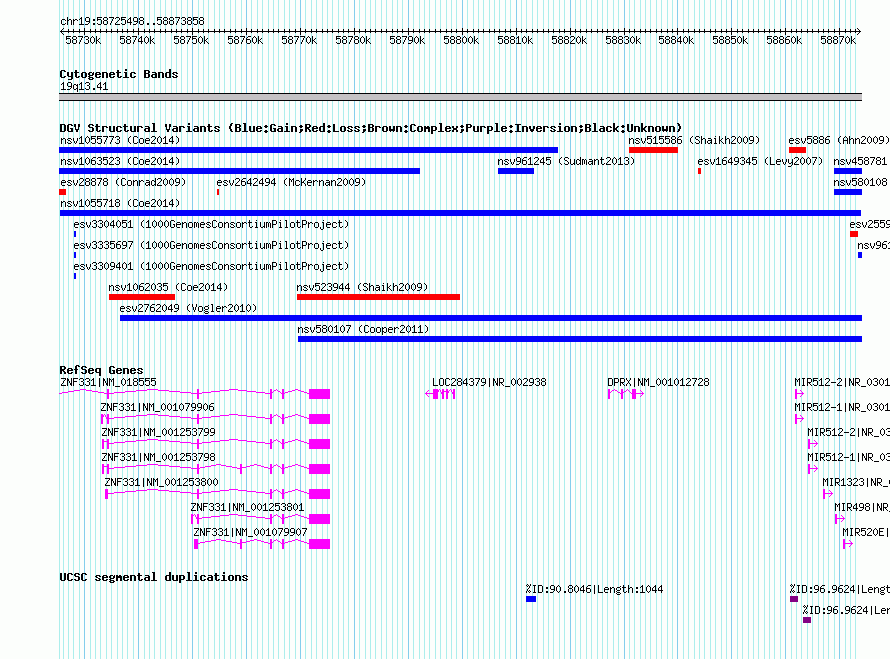Select the nsv1063523 (Coe2014) variant label

[x=120, y=161]
